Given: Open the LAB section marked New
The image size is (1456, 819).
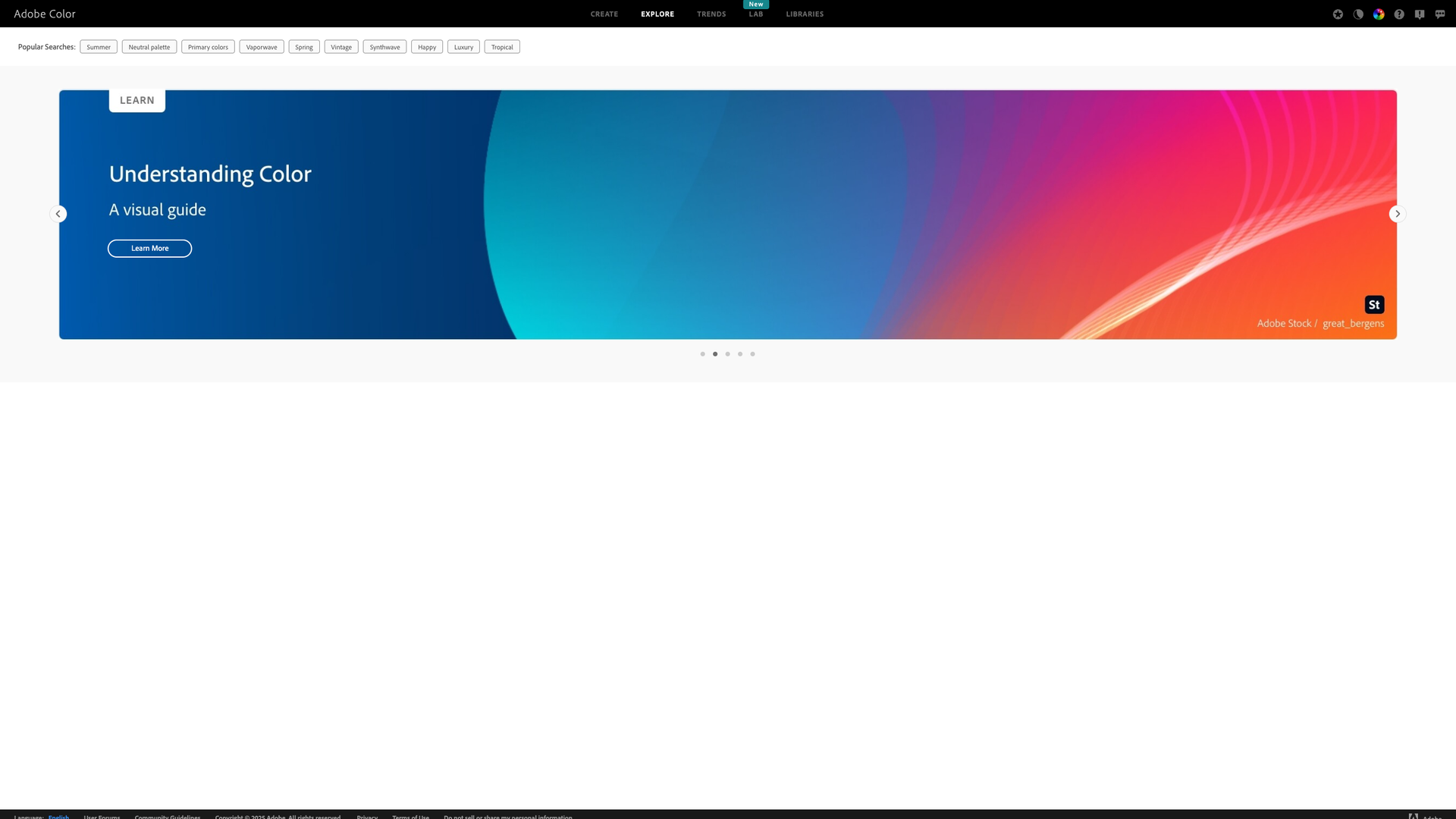Looking at the screenshot, I should coord(755,14).
